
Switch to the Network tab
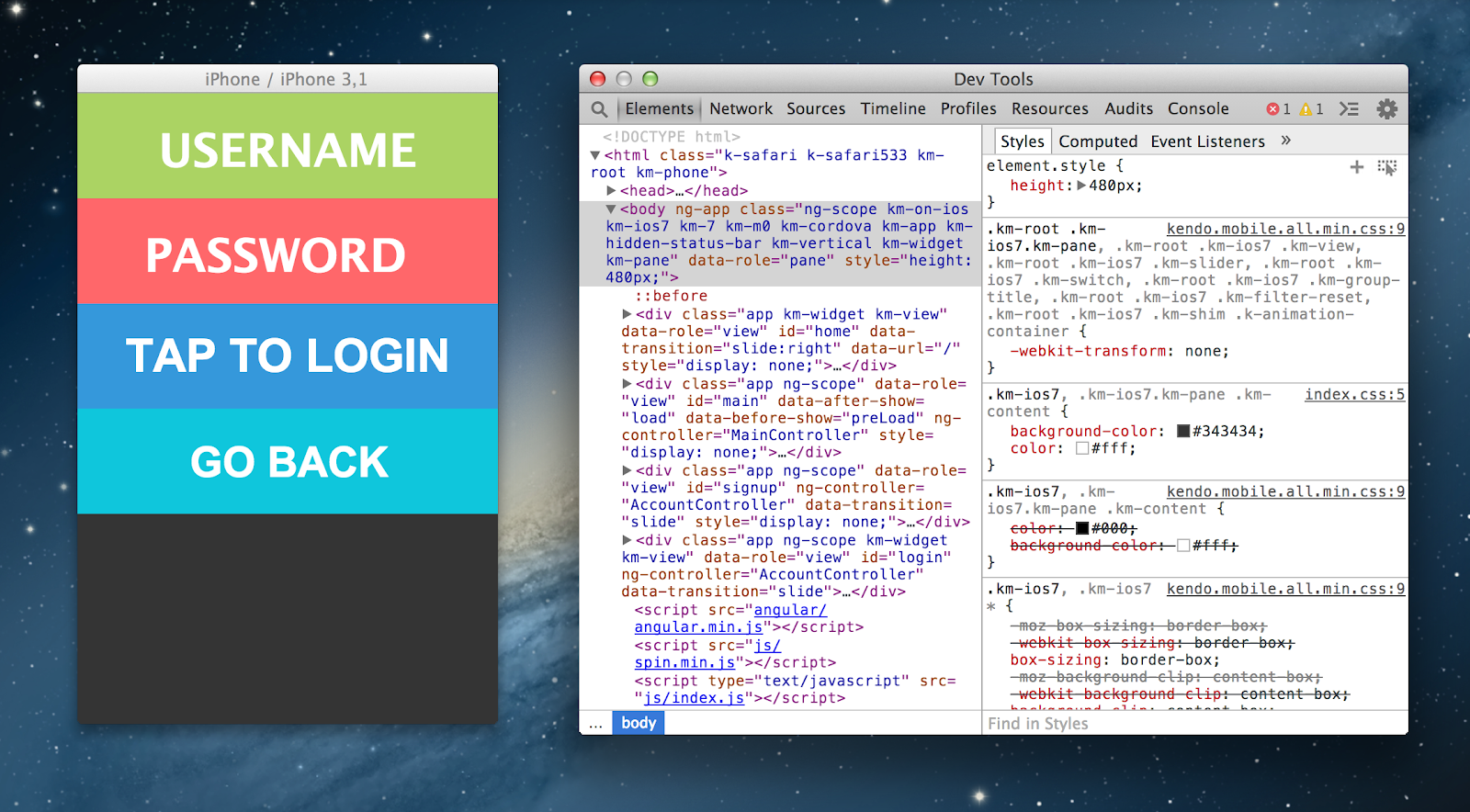tap(741, 108)
